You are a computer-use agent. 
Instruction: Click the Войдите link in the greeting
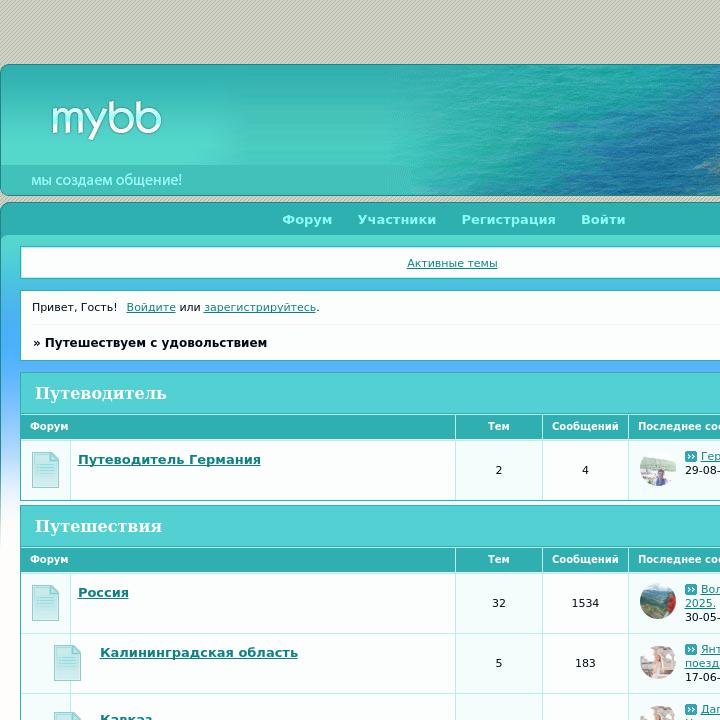point(151,307)
